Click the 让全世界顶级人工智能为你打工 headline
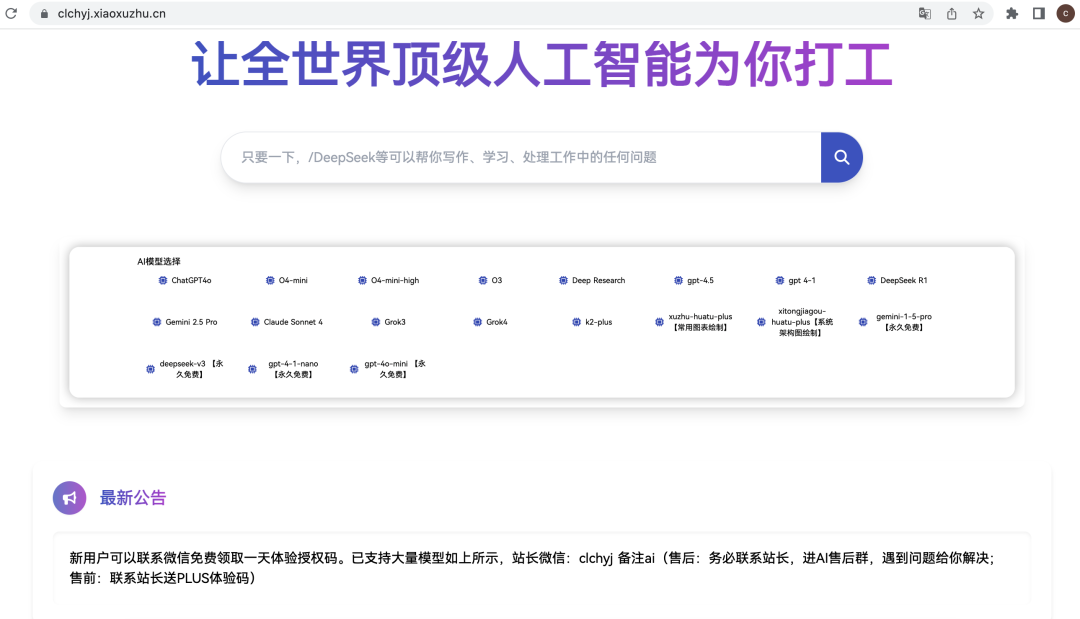Image resolution: width=1080 pixels, height=619 pixels. tap(542, 65)
